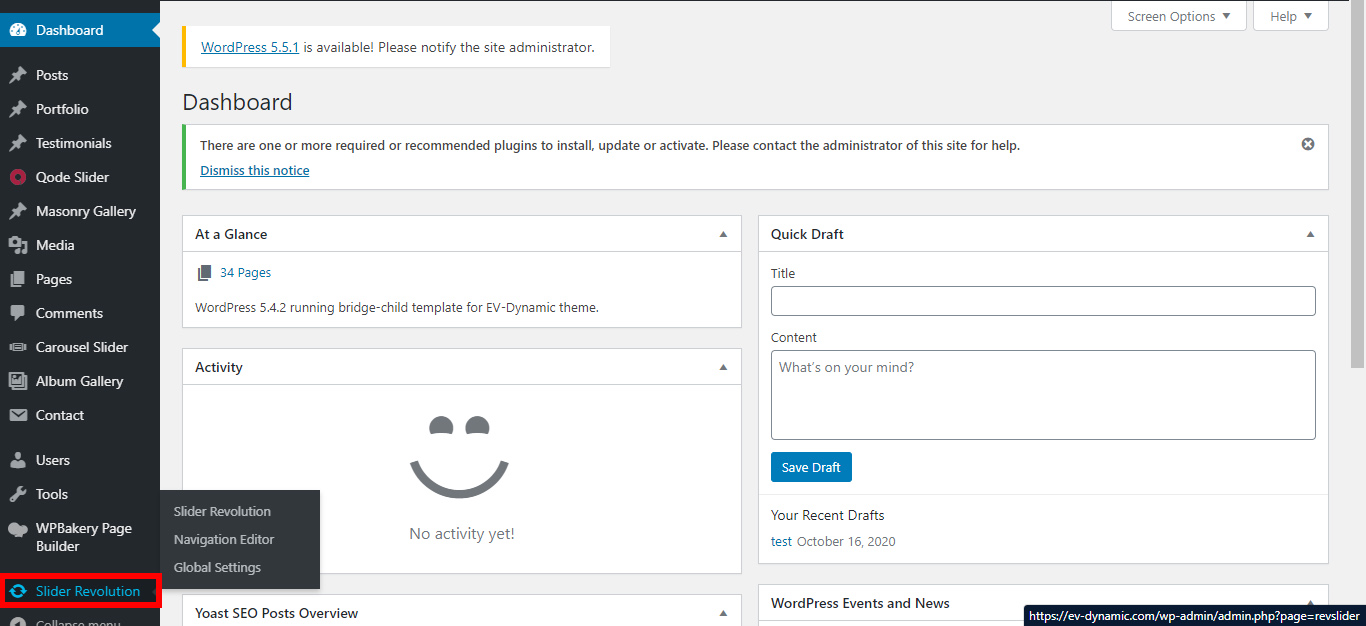Click the Carousel Slider icon
Viewport: 1366px width, 626px height.
[18, 347]
